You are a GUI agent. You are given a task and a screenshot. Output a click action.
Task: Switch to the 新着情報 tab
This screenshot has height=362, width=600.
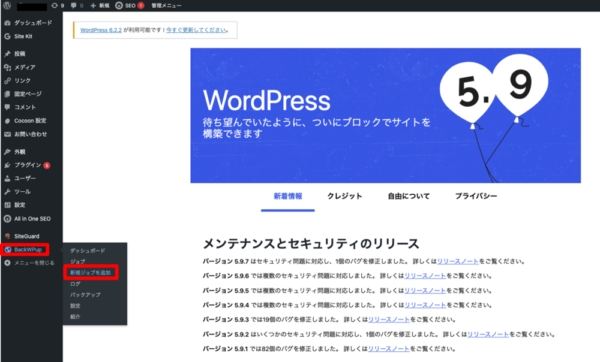(288, 196)
